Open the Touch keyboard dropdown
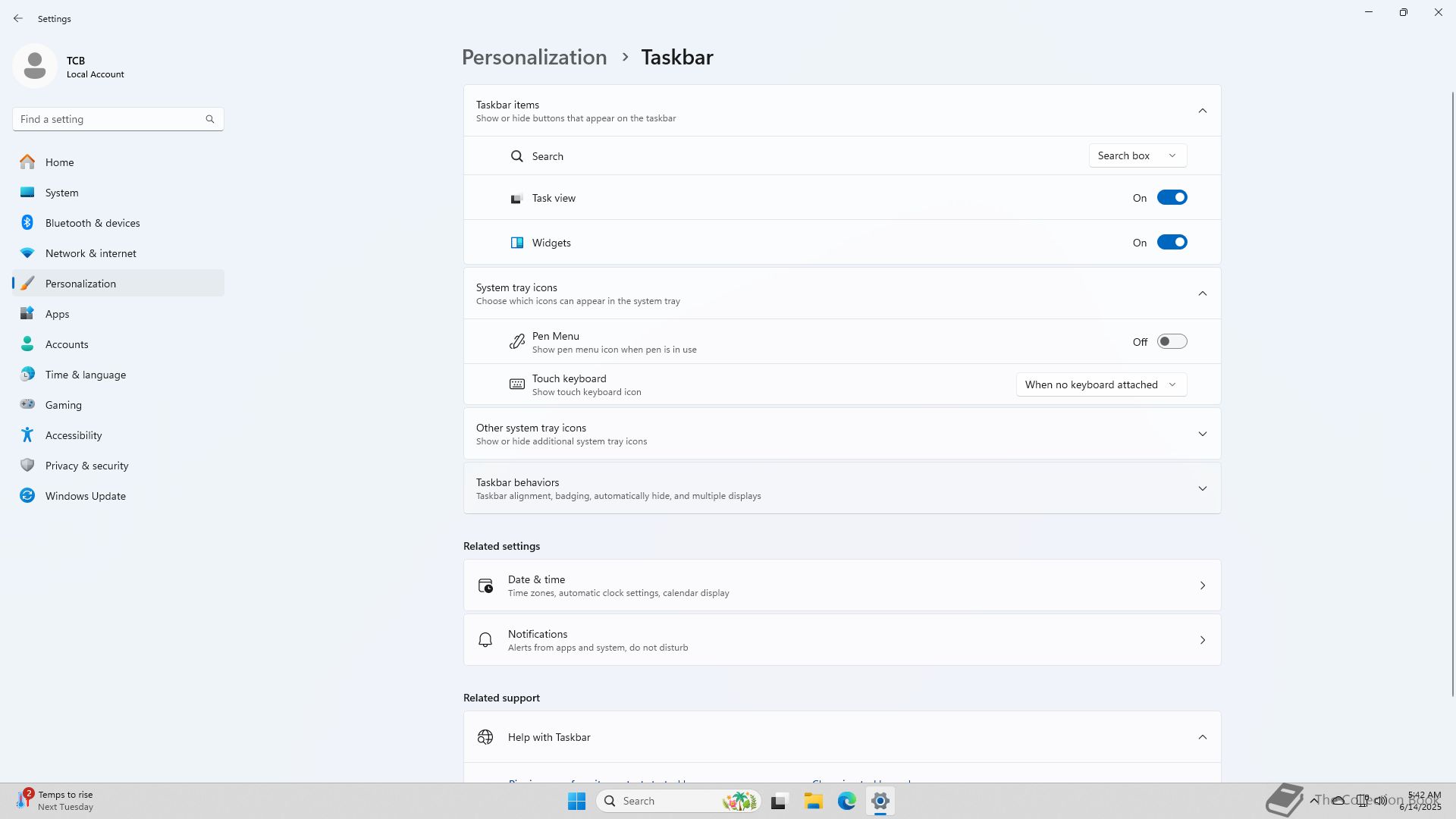This screenshot has height=819, width=1456. [x=1100, y=384]
